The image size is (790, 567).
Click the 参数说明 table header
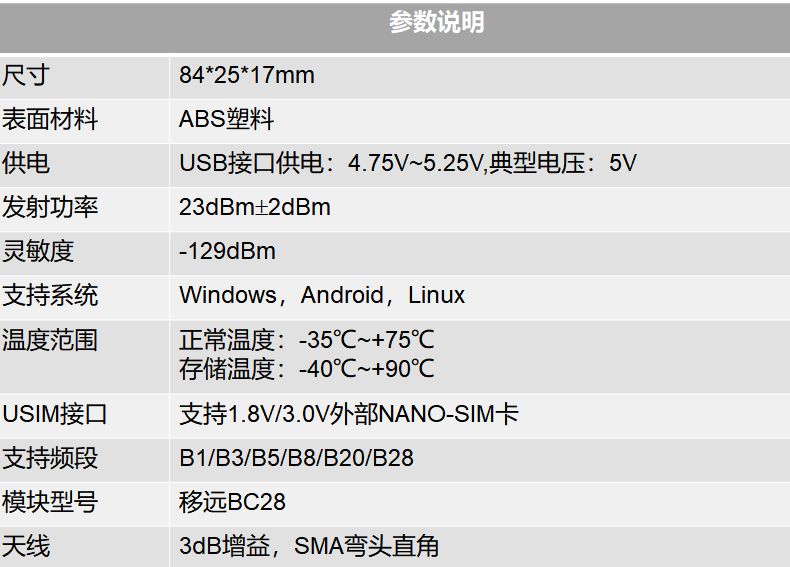coord(436,23)
